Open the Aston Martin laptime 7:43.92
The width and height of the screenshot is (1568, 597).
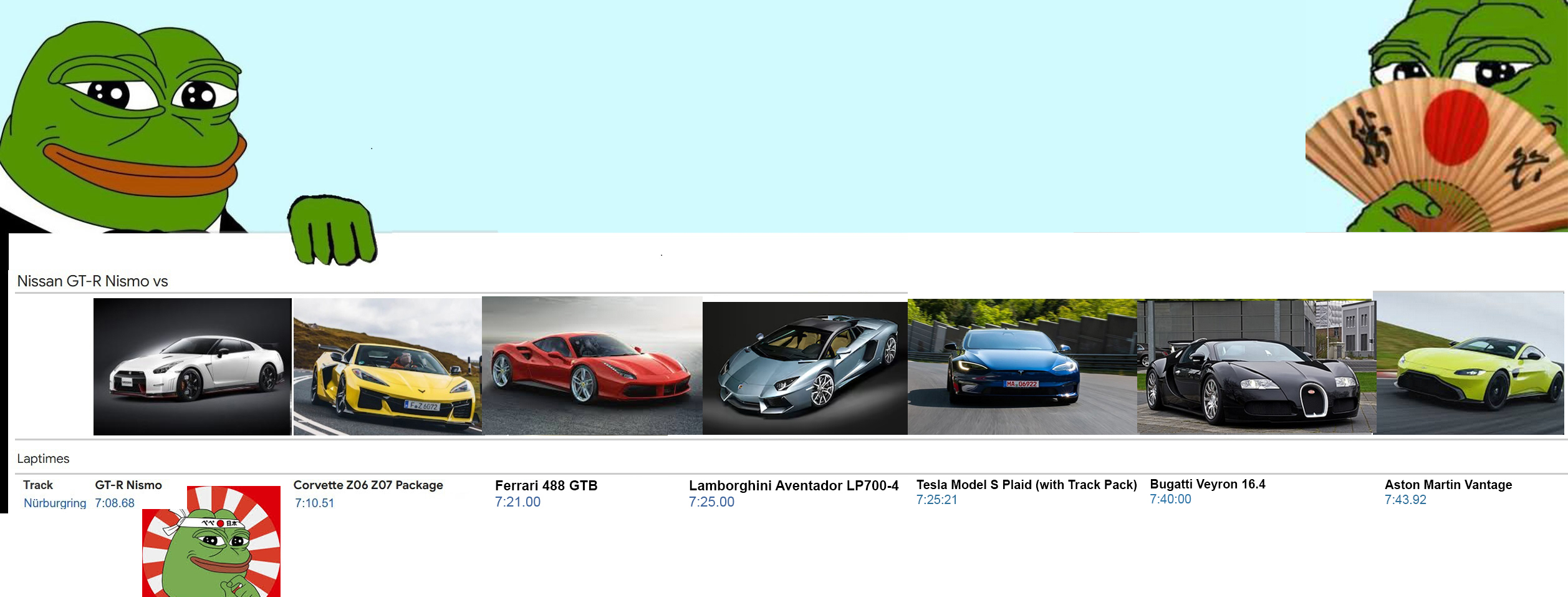pyautogui.click(x=1405, y=499)
